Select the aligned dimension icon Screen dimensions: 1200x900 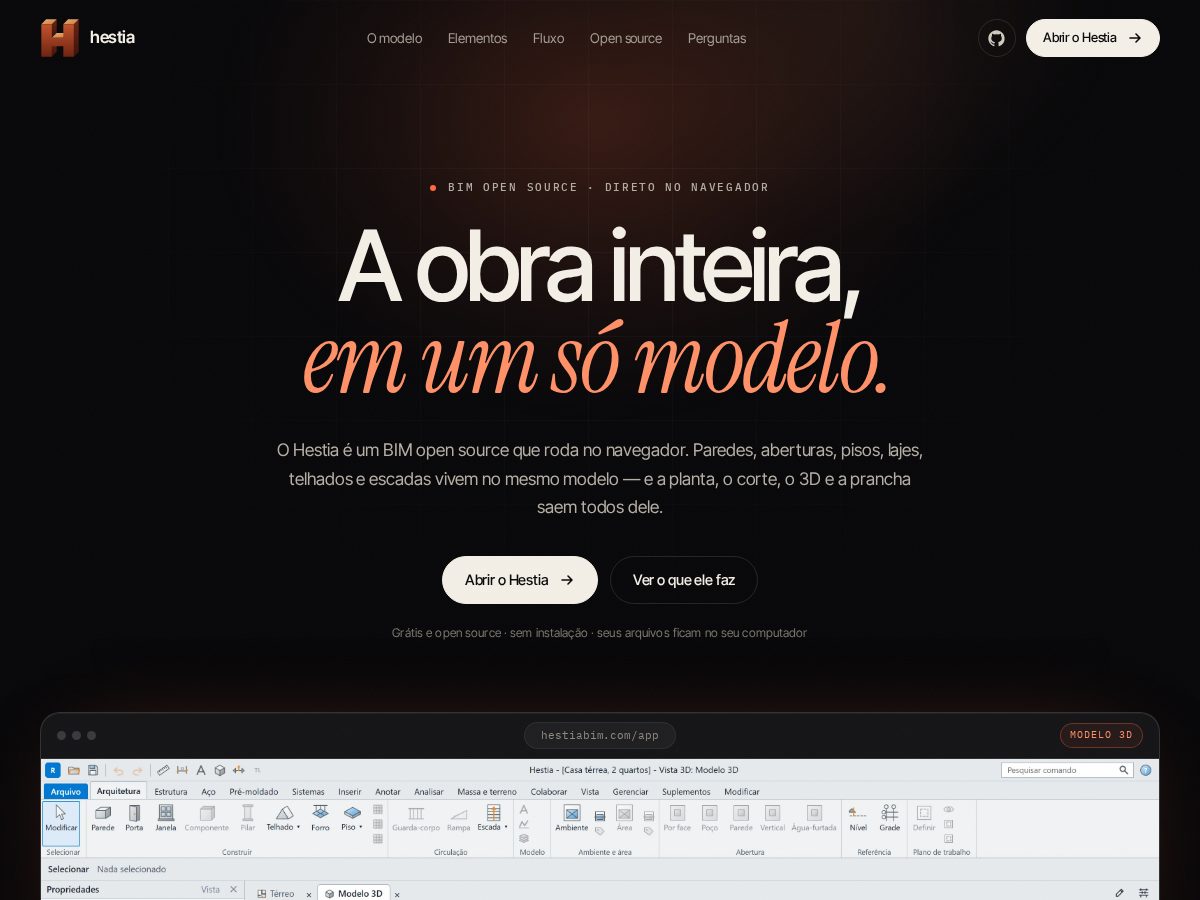(x=182, y=770)
